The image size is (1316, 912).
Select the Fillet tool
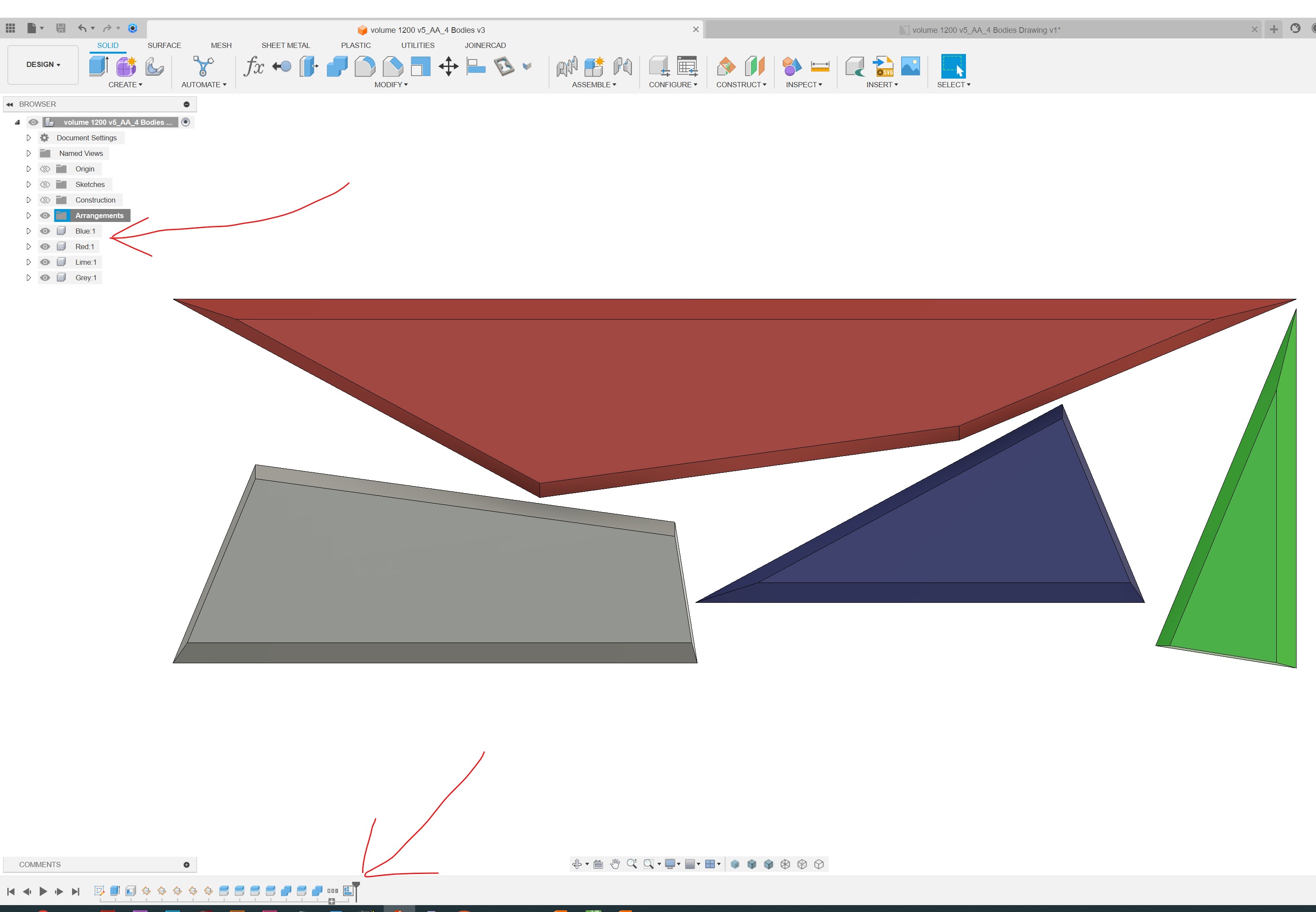(x=366, y=66)
